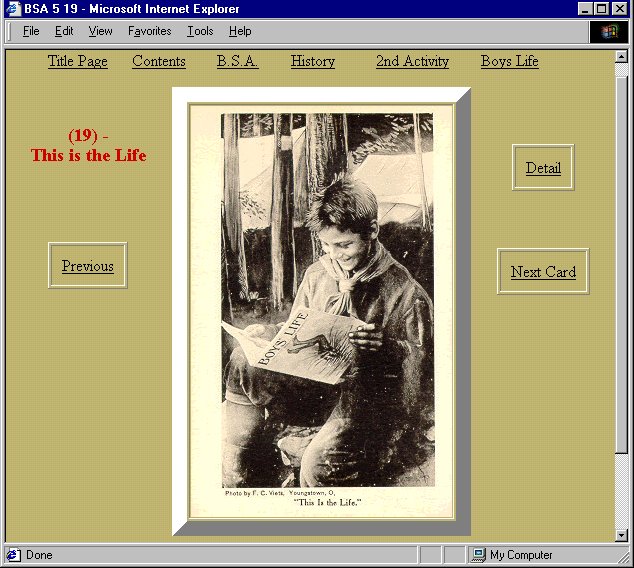Go to the Previous card

(88, 266)
